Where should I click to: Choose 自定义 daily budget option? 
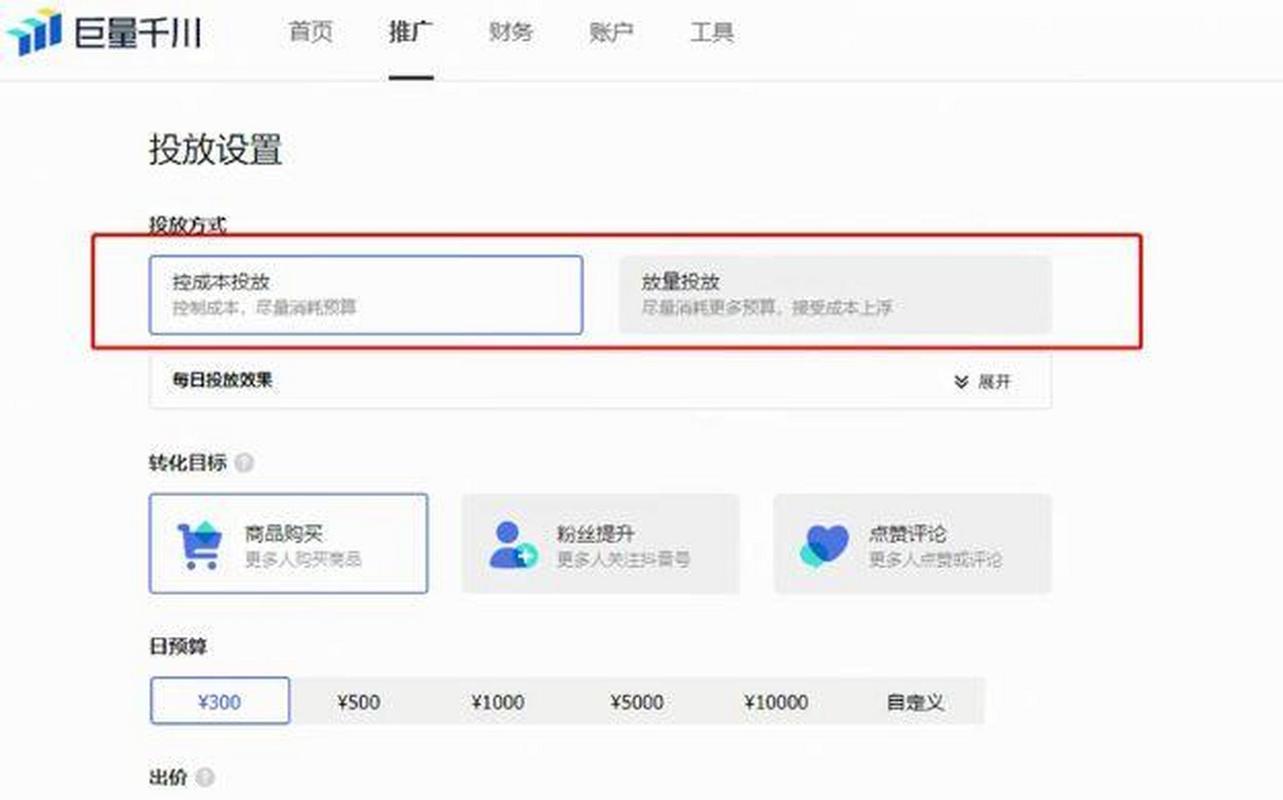915,701
